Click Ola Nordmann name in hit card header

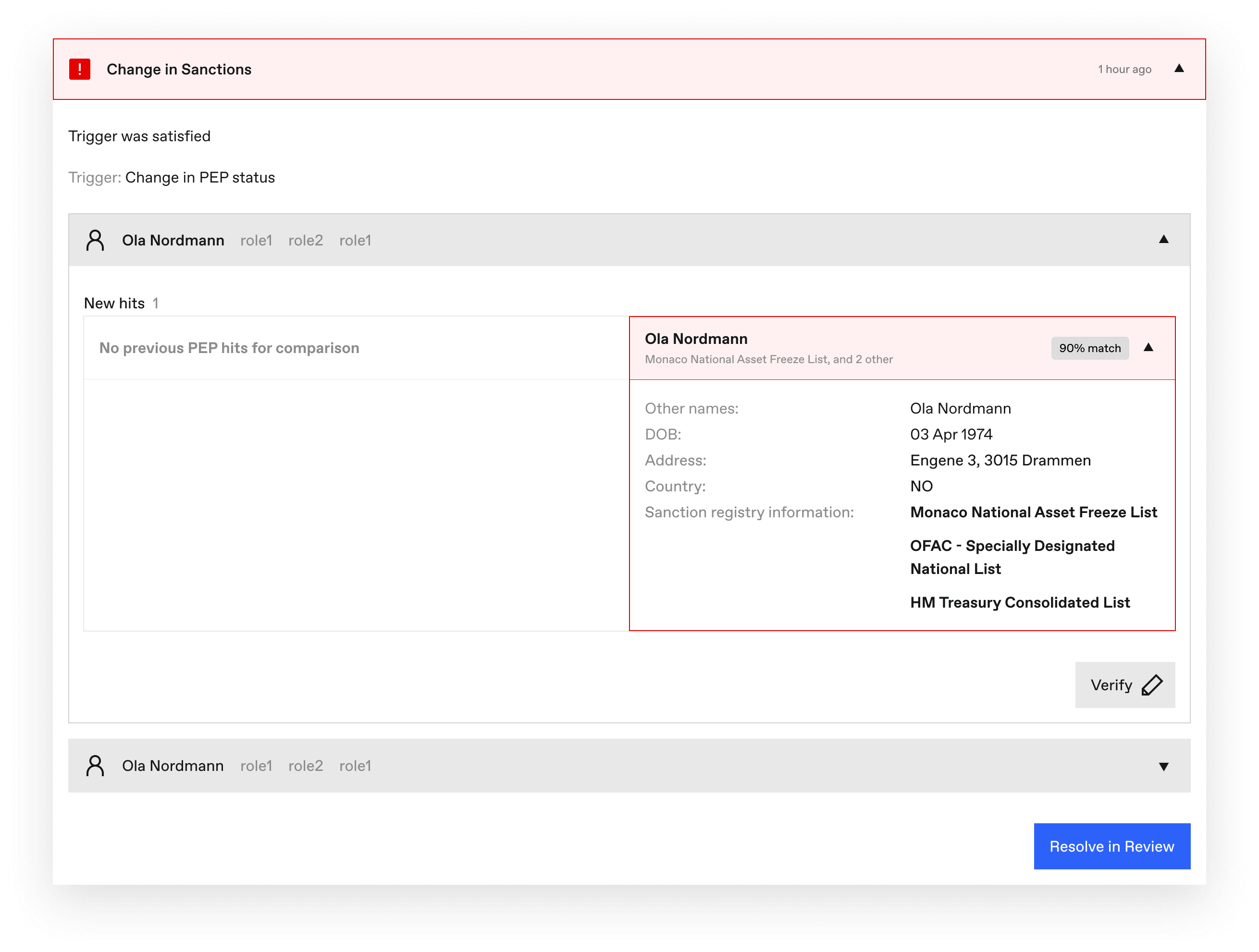695,339
